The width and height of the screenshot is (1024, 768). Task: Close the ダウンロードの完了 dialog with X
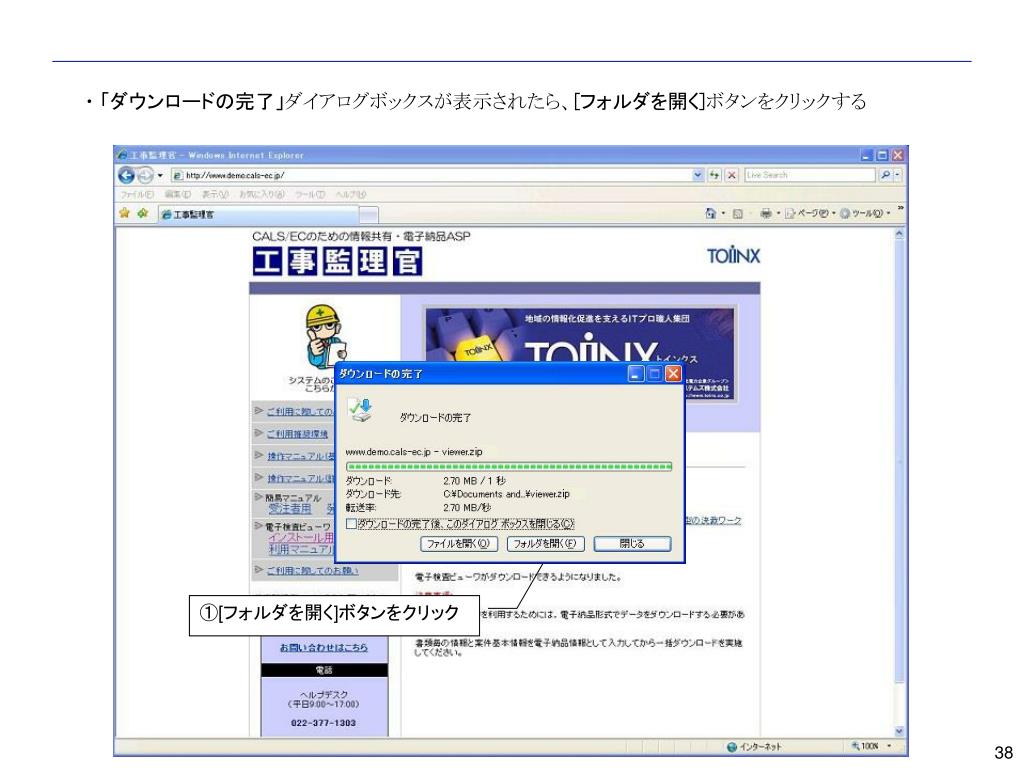coord(673,374)
